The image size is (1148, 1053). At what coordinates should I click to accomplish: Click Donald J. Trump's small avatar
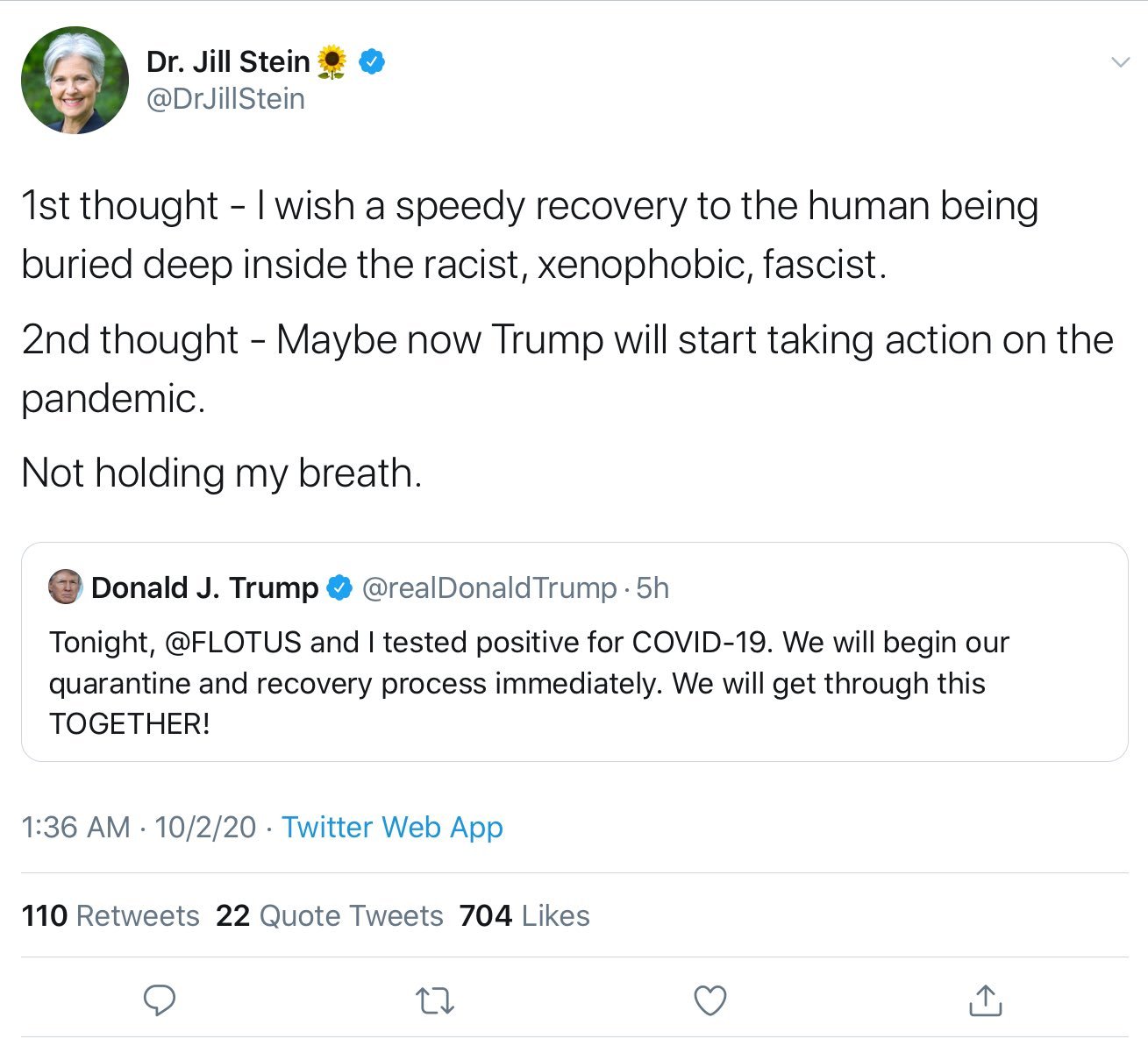66,587
